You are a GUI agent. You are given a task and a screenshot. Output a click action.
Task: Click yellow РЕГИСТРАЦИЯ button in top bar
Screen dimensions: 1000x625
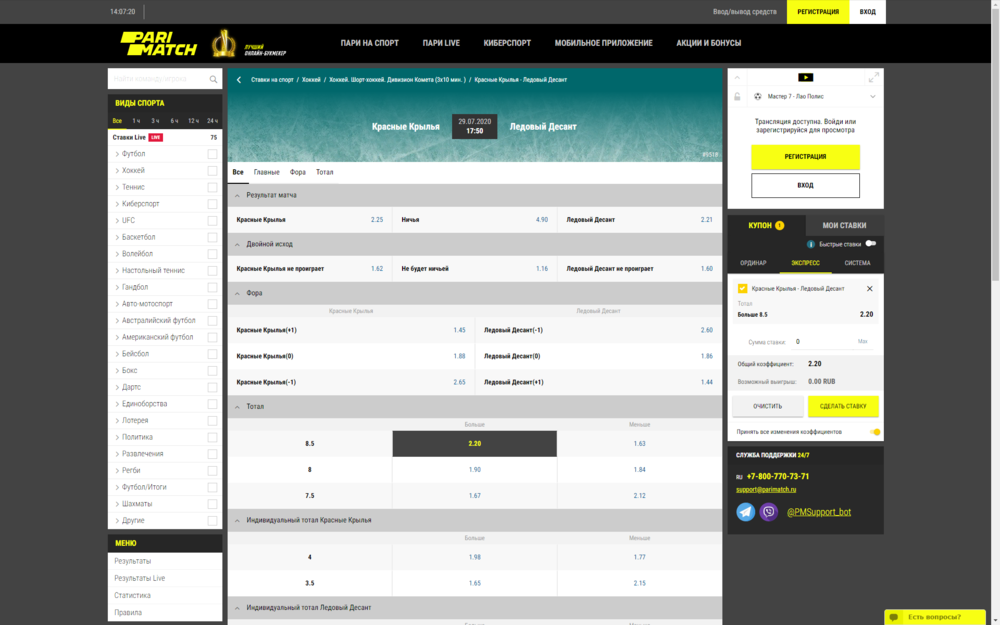(x=818, y=11)
